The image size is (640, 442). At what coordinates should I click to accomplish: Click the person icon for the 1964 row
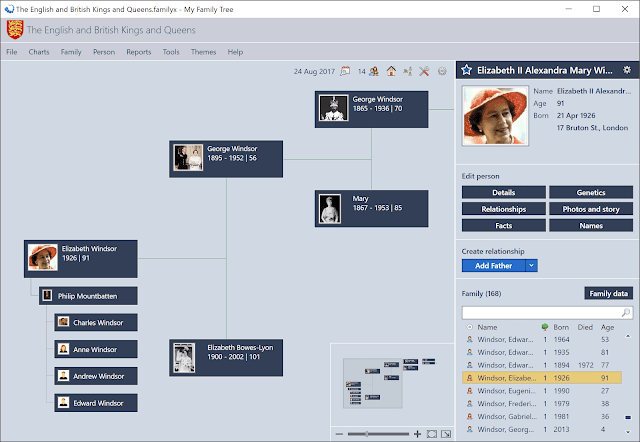469,339
